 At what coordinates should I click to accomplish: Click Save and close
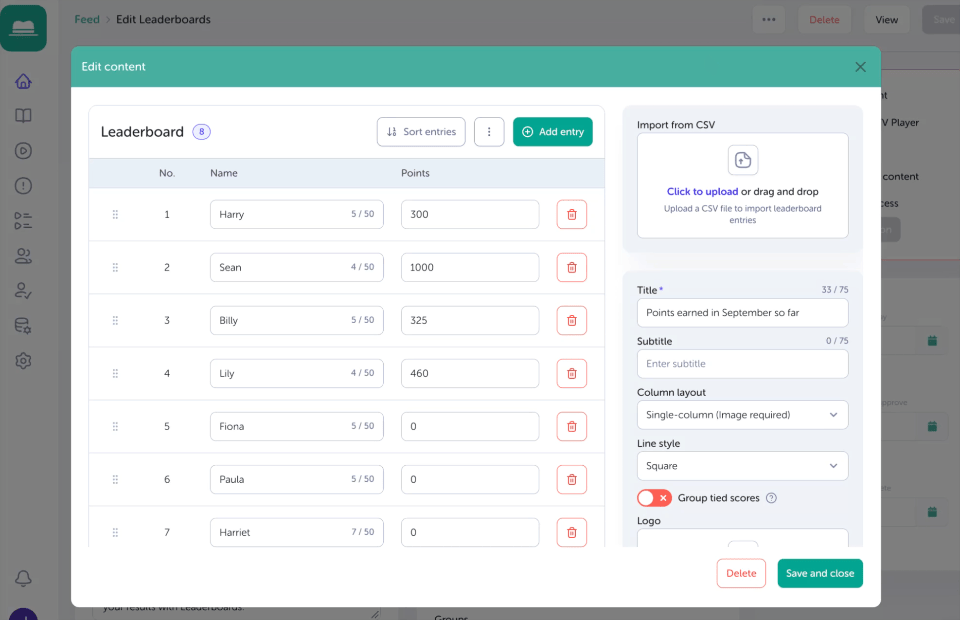pos(820,573)
